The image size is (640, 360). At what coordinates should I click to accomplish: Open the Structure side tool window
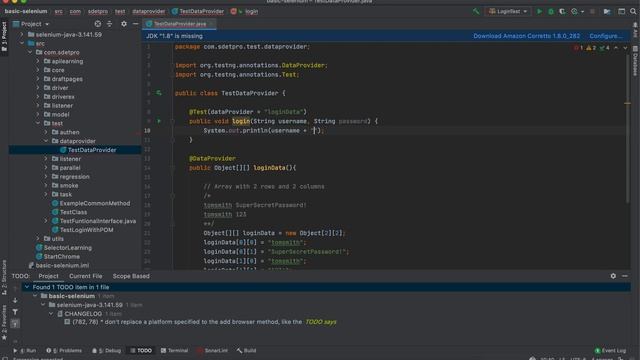pos(4,277)
